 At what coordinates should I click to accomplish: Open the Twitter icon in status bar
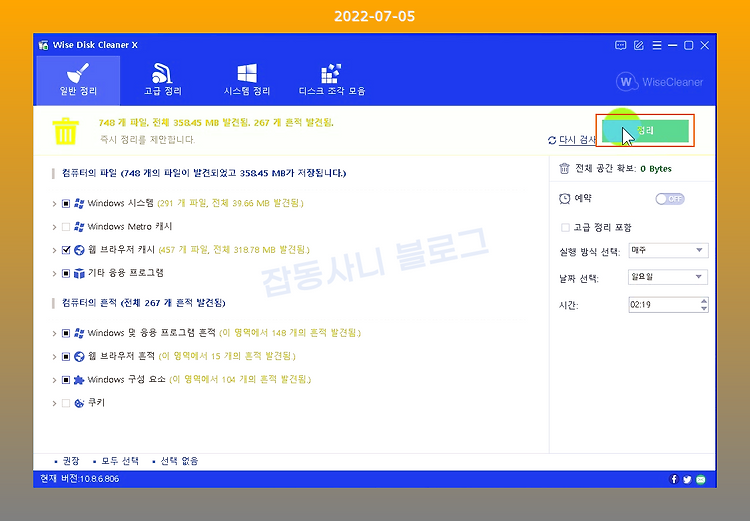pyautogui.click(x=687, y=479)
